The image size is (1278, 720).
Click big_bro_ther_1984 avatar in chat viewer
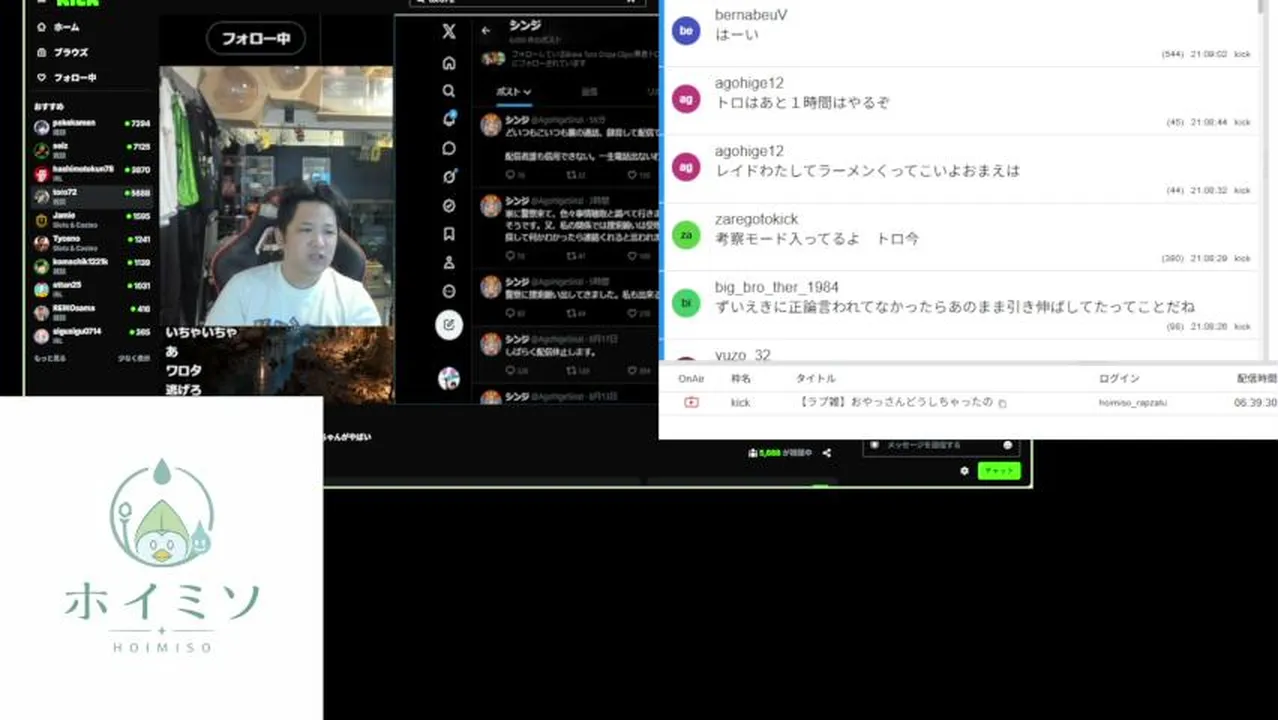(686, 303)
